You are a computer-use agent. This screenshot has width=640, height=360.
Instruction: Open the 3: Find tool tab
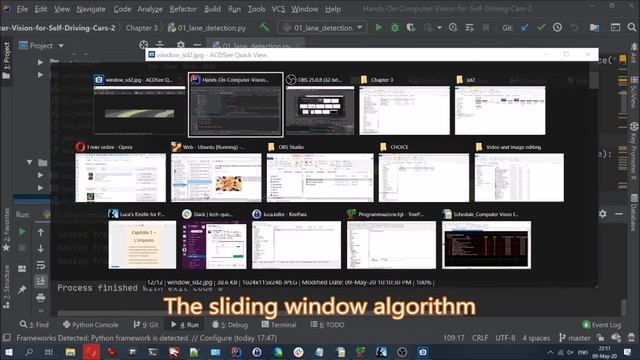pyautogui.click(x=34, y=325)
